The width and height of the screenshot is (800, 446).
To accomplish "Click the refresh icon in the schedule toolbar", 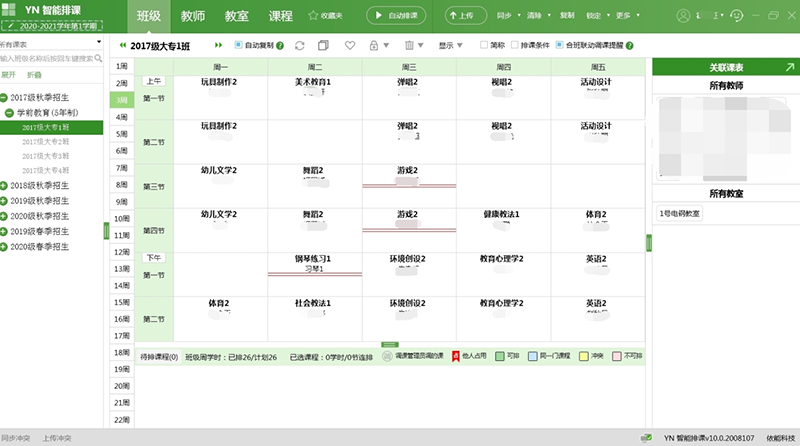I will 300,46.
